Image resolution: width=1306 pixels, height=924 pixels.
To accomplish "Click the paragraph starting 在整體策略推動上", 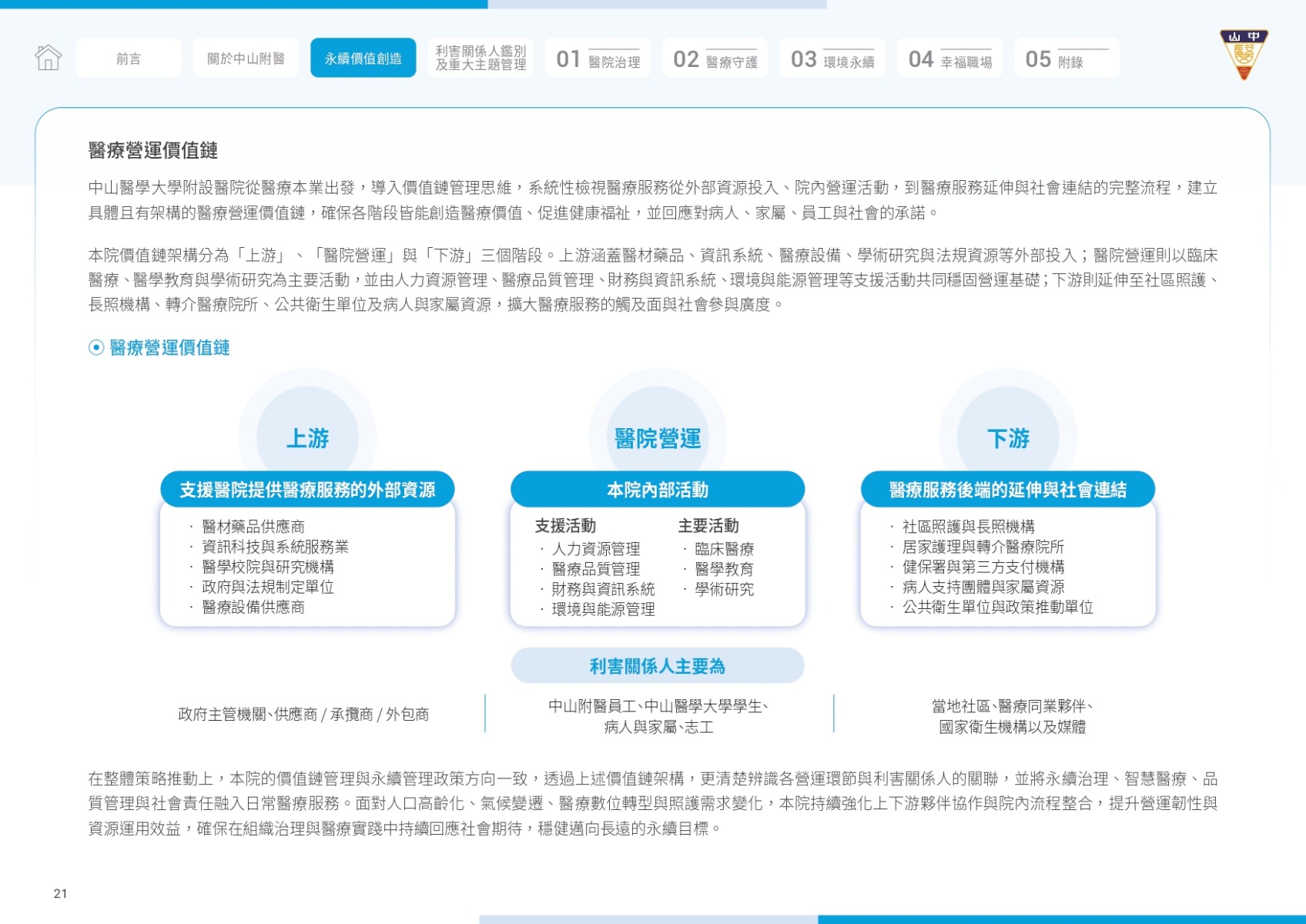I will tap(653, 804).
